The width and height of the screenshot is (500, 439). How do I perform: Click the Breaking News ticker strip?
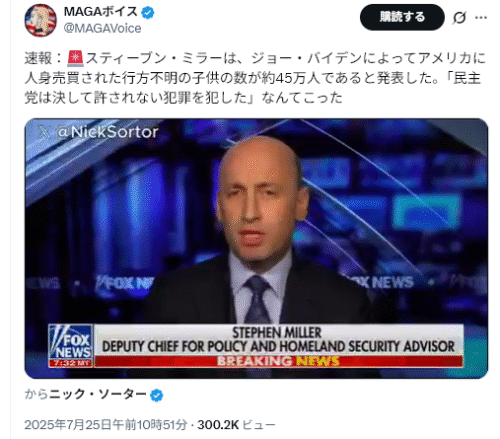(278, 361)
